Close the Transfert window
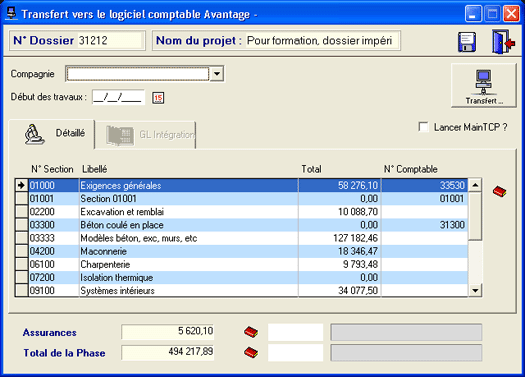This screenshot has height=377, width=525. [511, 14]
